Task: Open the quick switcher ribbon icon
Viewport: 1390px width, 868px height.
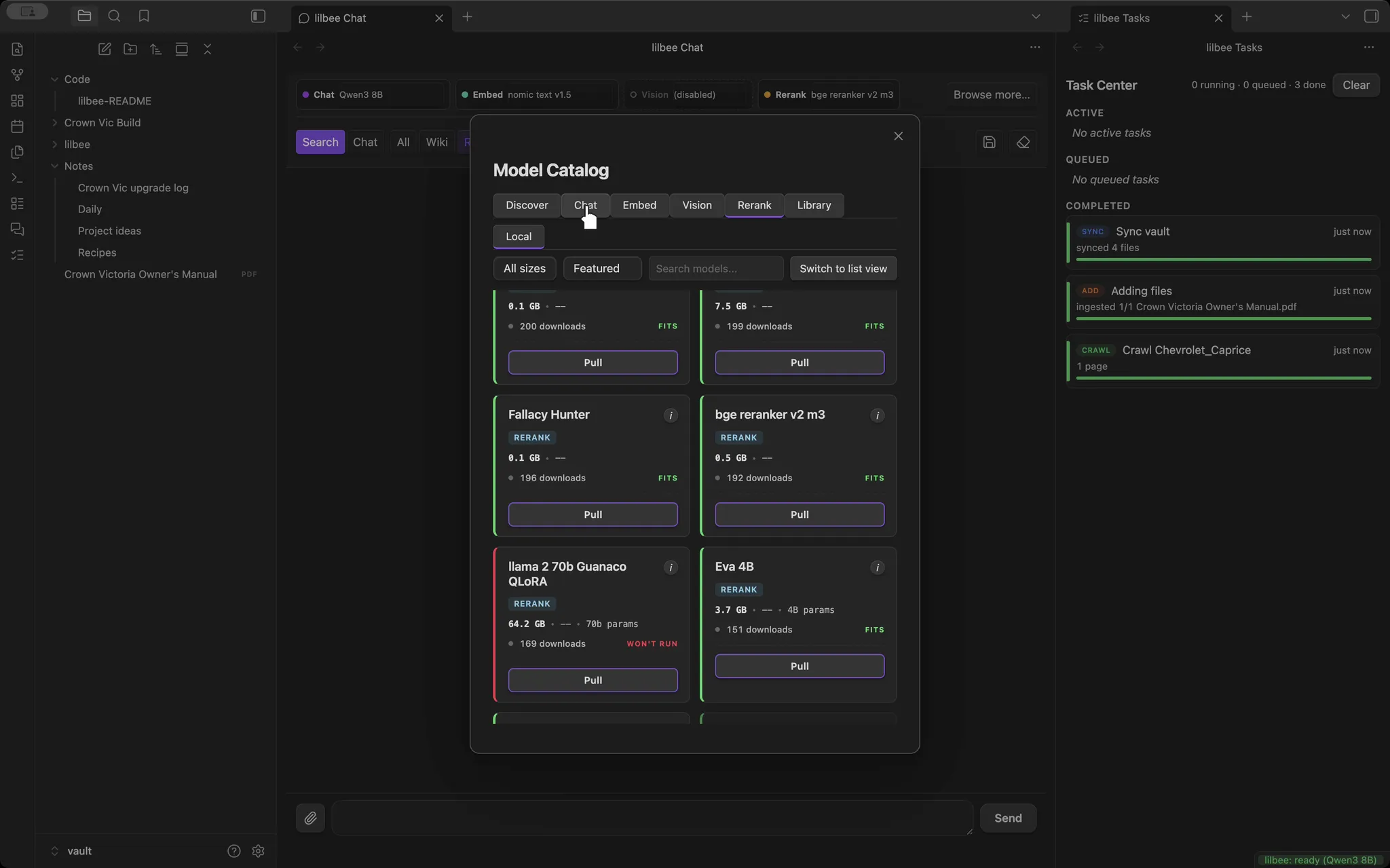Action: point(18,49)
